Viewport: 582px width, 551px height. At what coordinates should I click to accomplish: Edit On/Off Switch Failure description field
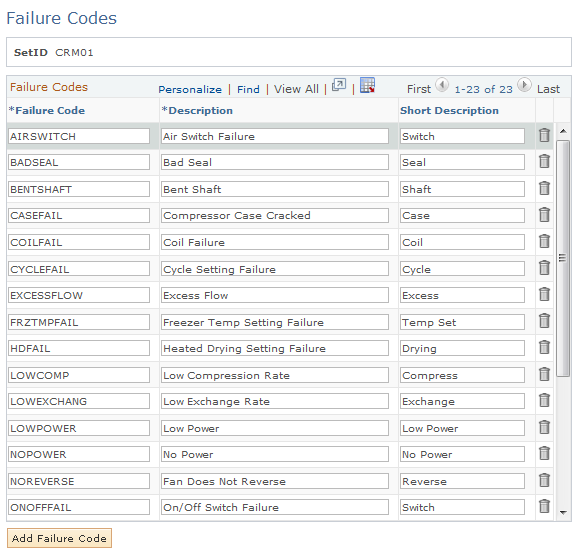(x=275, y=508)
